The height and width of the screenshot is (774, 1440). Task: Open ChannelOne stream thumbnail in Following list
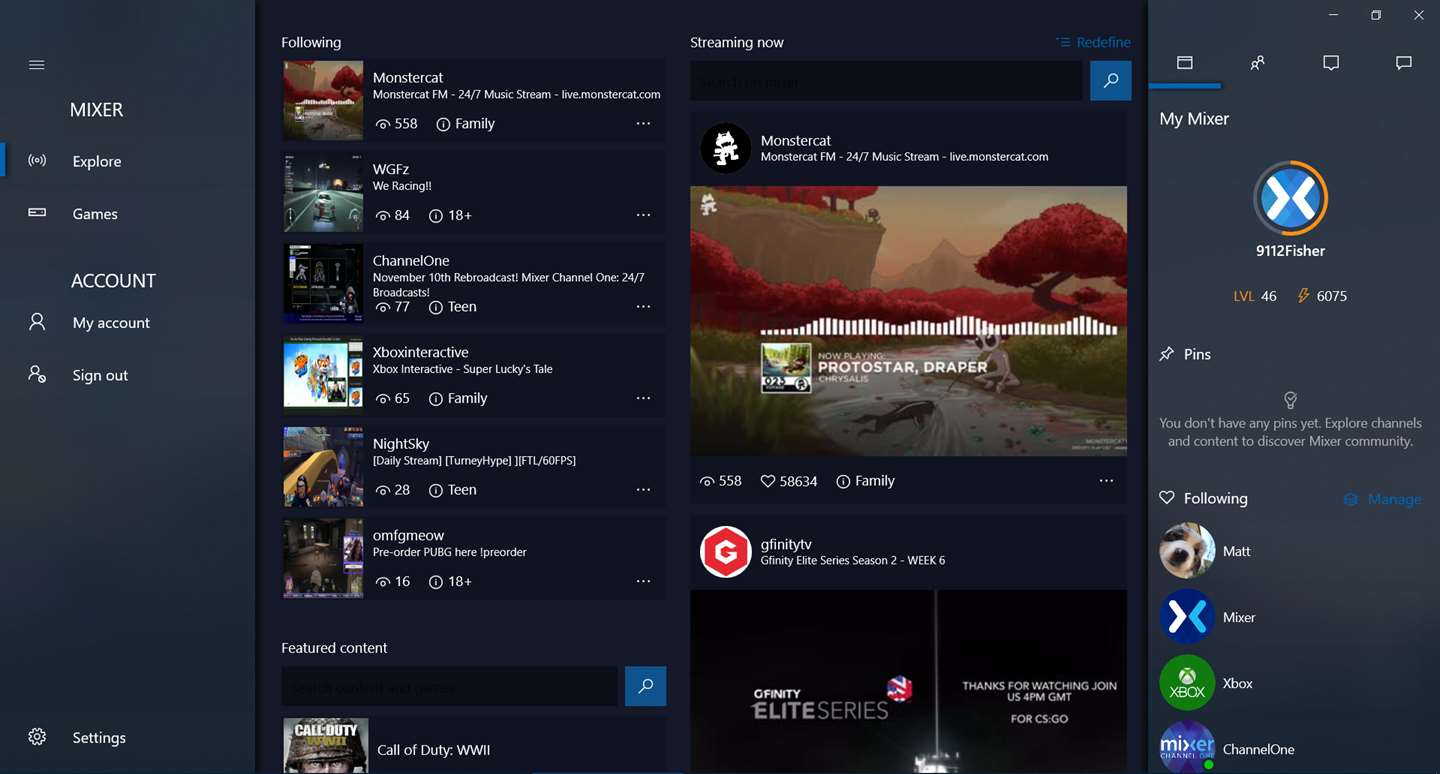[x=323, y=284]
